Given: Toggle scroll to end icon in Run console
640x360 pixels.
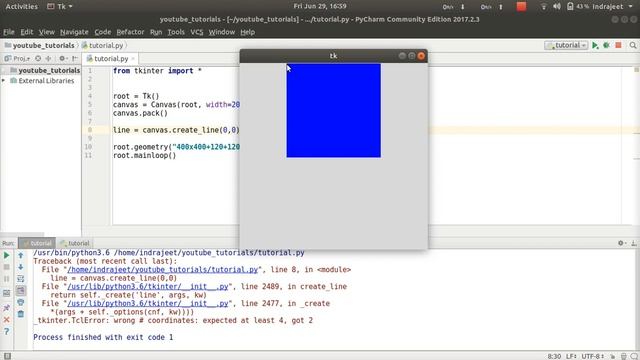Looking at the screenshot, I should [20, 291].
